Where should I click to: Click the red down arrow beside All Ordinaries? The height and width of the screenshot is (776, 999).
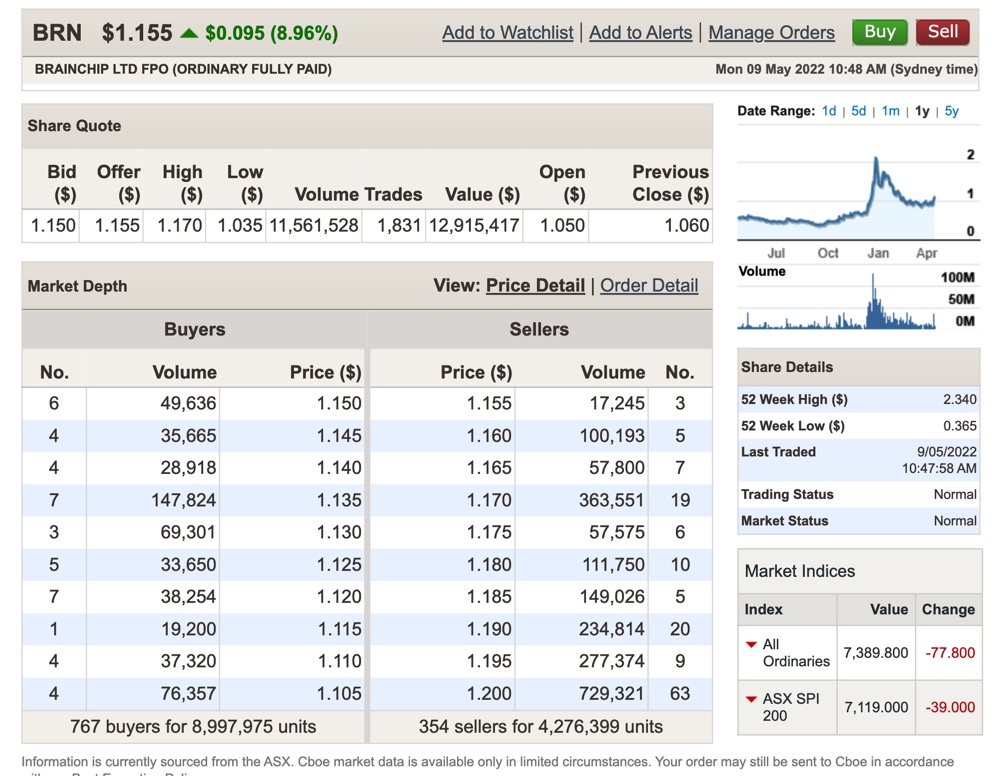[751, 645]
